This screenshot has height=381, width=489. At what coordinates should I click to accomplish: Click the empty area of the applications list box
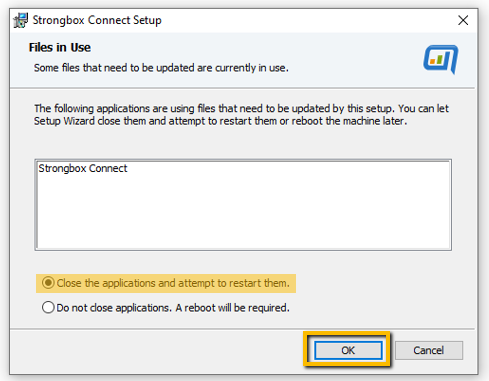point(243,213)
